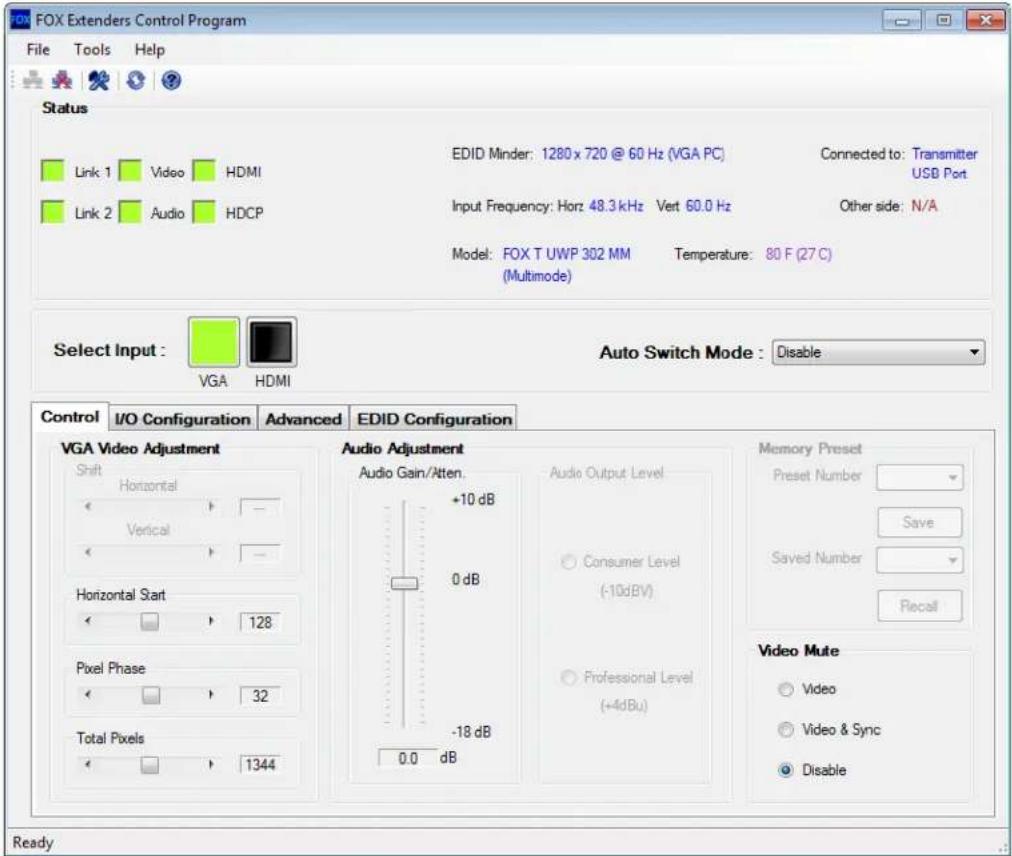The image size is (1012, 856).
Task: Switch to the Advanced tab
Action: 303,419
